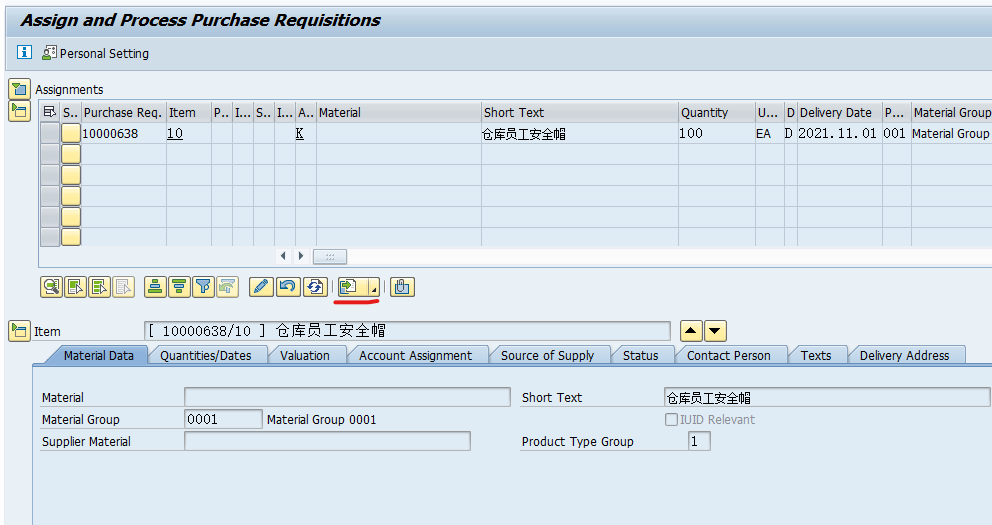
Task: Switch to the Valuation tab
Action: click(305, 355)
